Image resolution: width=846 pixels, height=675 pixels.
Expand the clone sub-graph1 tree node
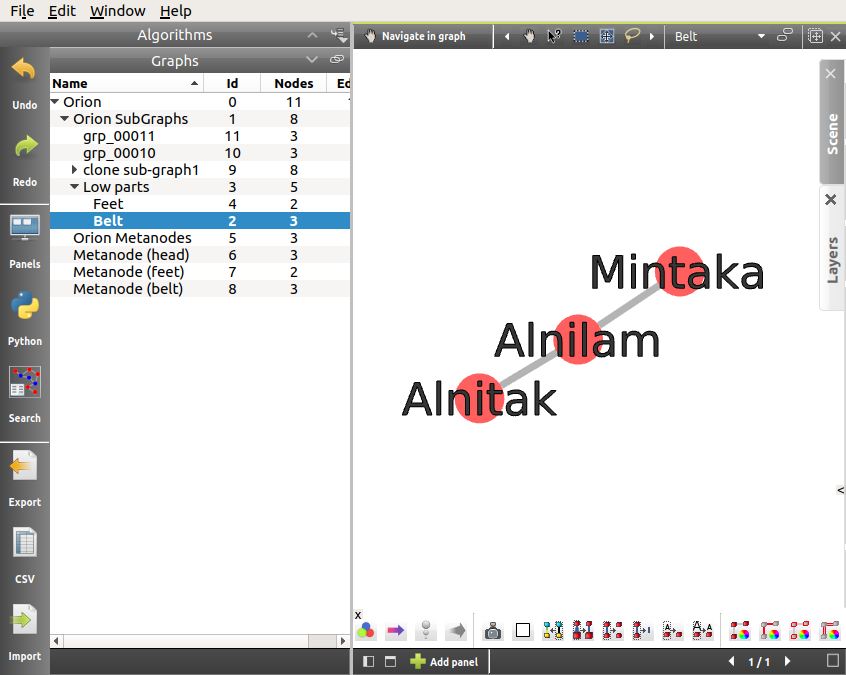pos(75,170)
